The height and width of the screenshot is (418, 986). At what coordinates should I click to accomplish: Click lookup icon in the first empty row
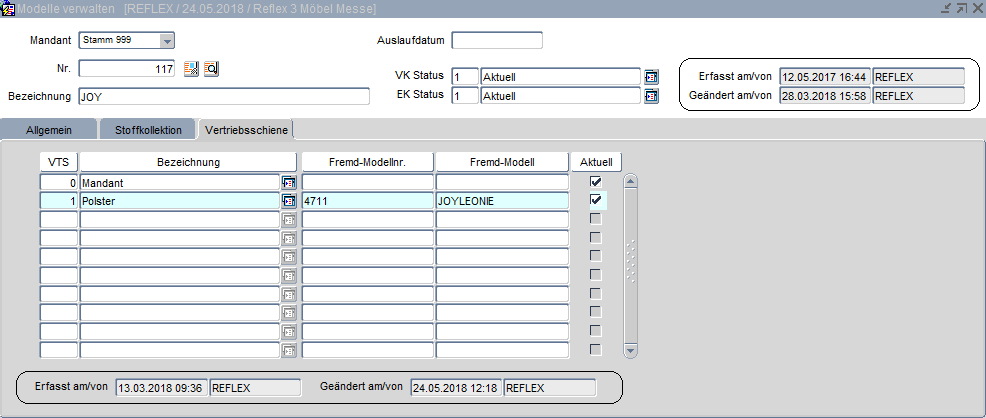point(289,219)
